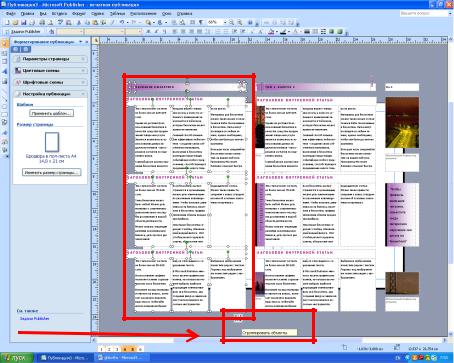
Task: Click the Print icon in the standard toolbar
Action: click(x=42, y=23)
